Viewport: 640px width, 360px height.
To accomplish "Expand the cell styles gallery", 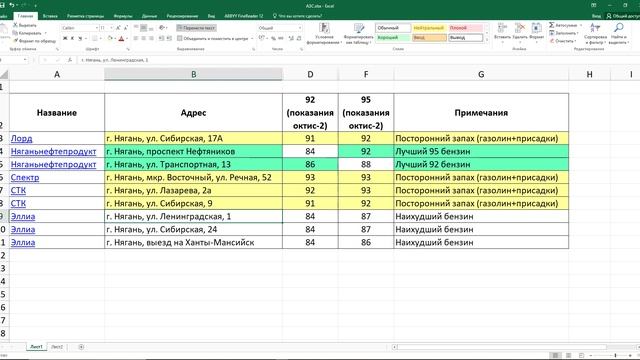I will [486, 40].
